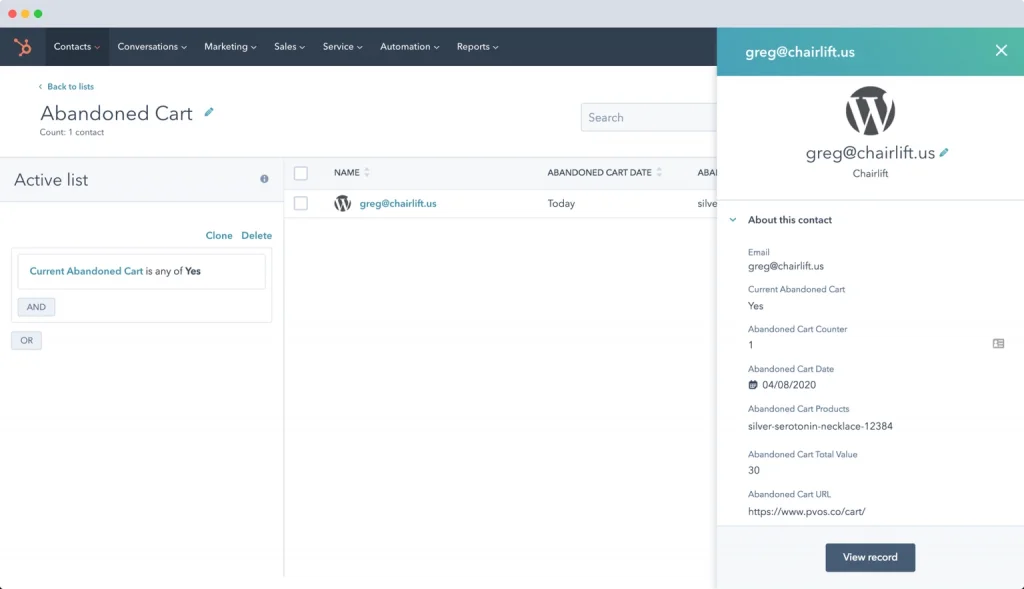Click the info icon beside Active list
Screen dimensions: 1024x589
pos(264,179)
